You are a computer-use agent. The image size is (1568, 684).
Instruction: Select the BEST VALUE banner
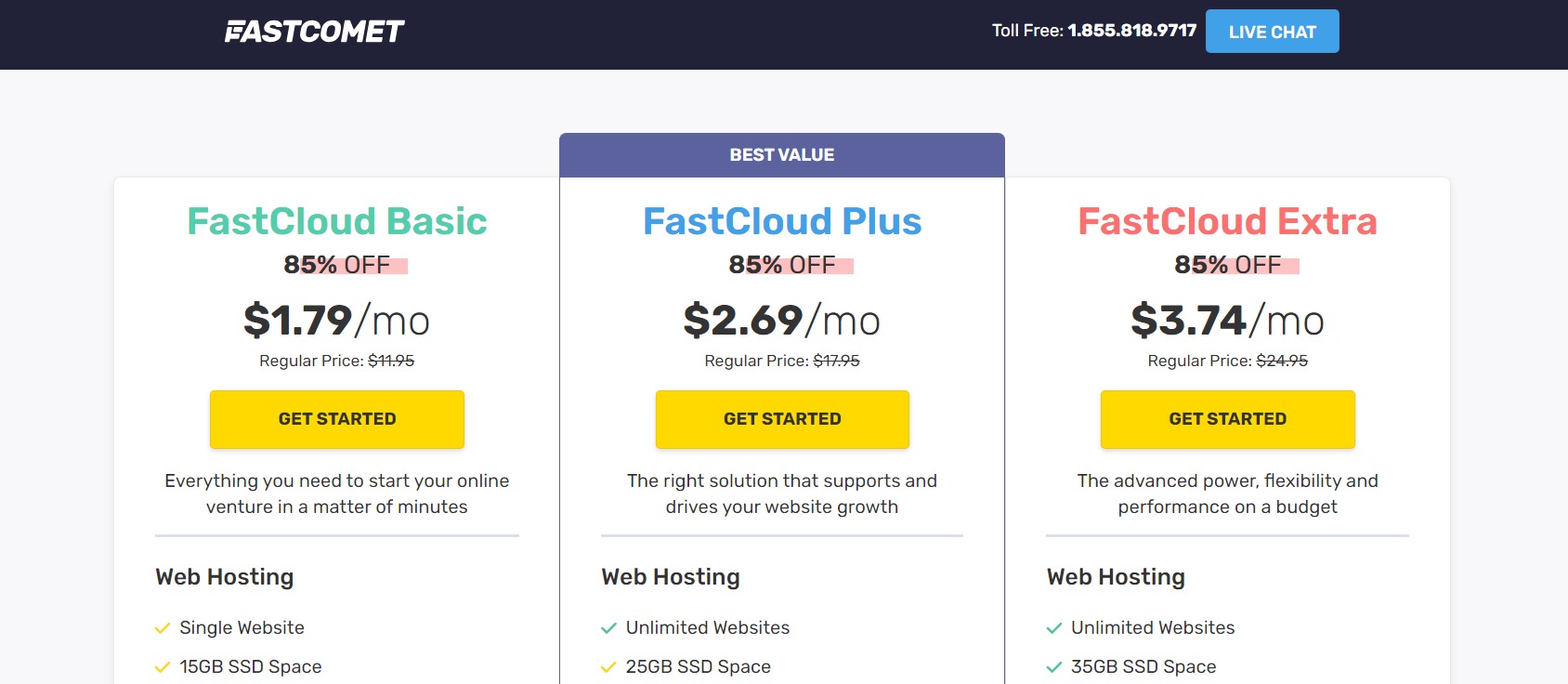(781, 154)
